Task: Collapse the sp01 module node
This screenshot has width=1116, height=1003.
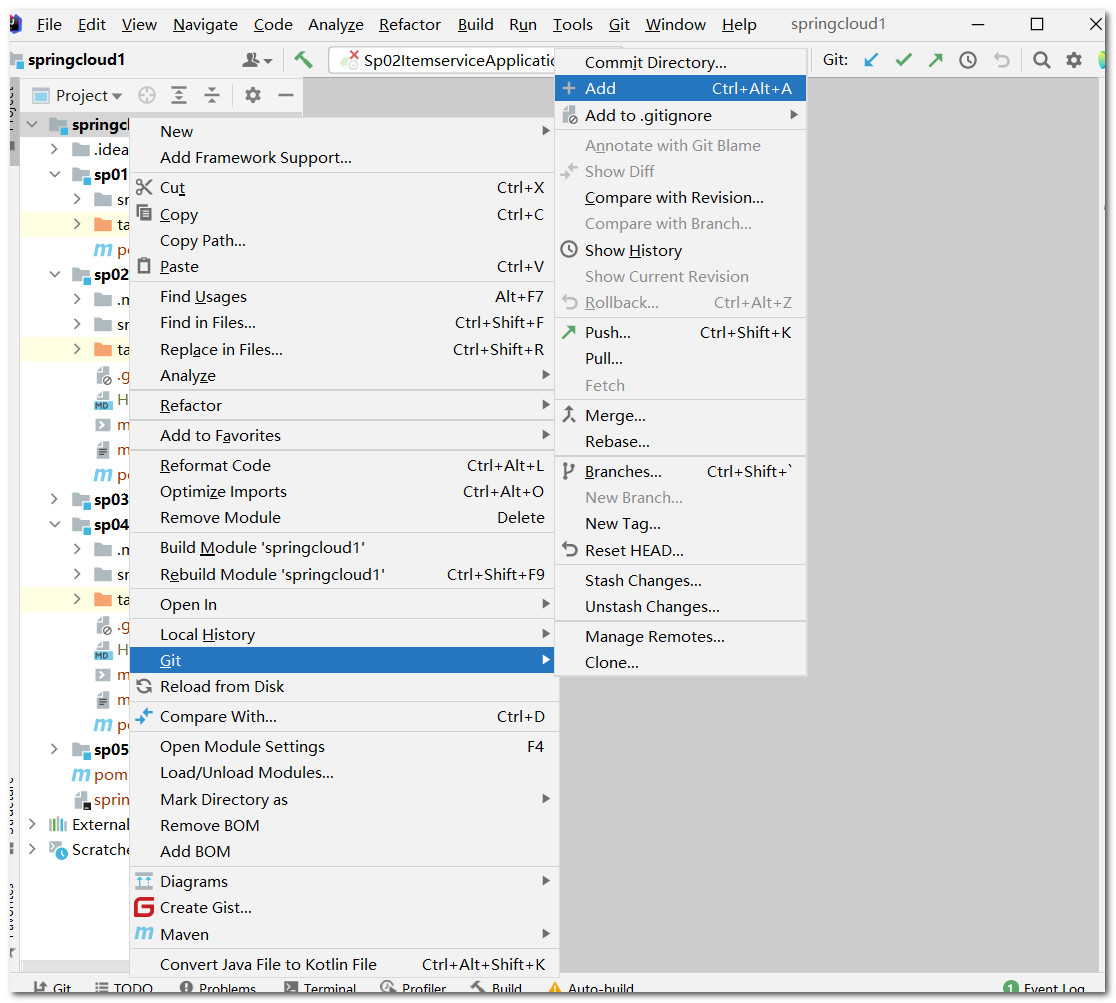Action: point(55,174)
